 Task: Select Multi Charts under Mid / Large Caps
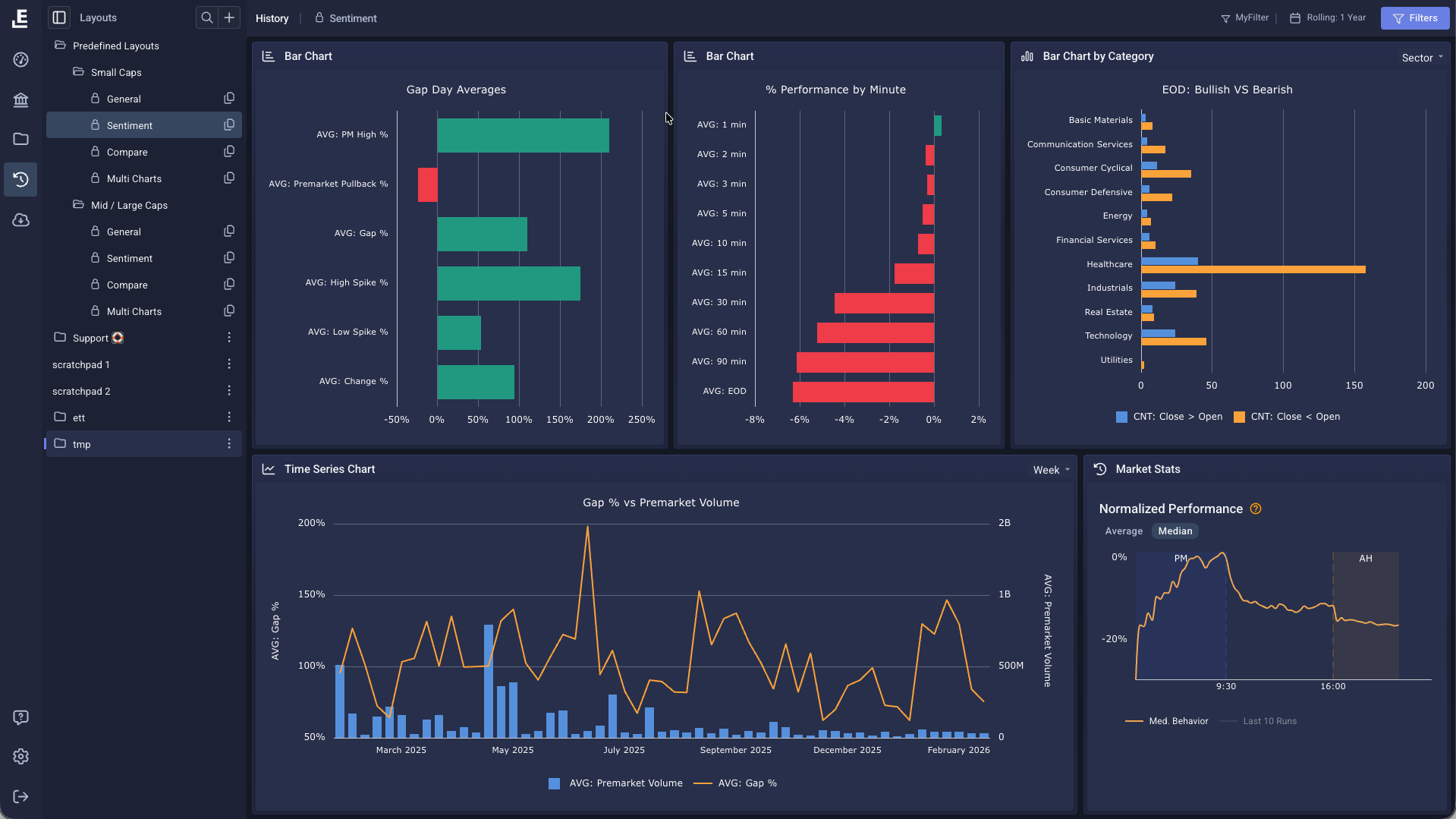pyautogui.click(x=134, y=311)
